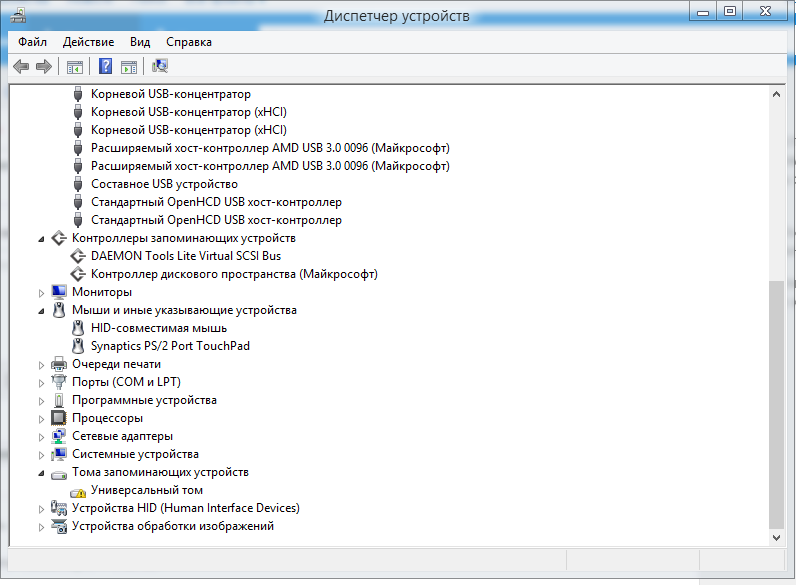Click the Scan for hardware changes icon

[x=160, y=66]
